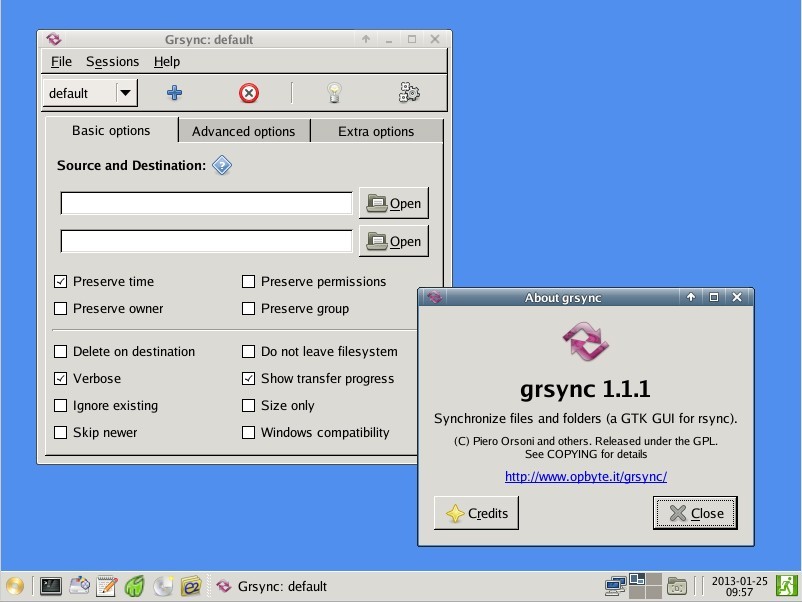Click the Open button for the source field
802x602 pixels.
tap(394, 203)
